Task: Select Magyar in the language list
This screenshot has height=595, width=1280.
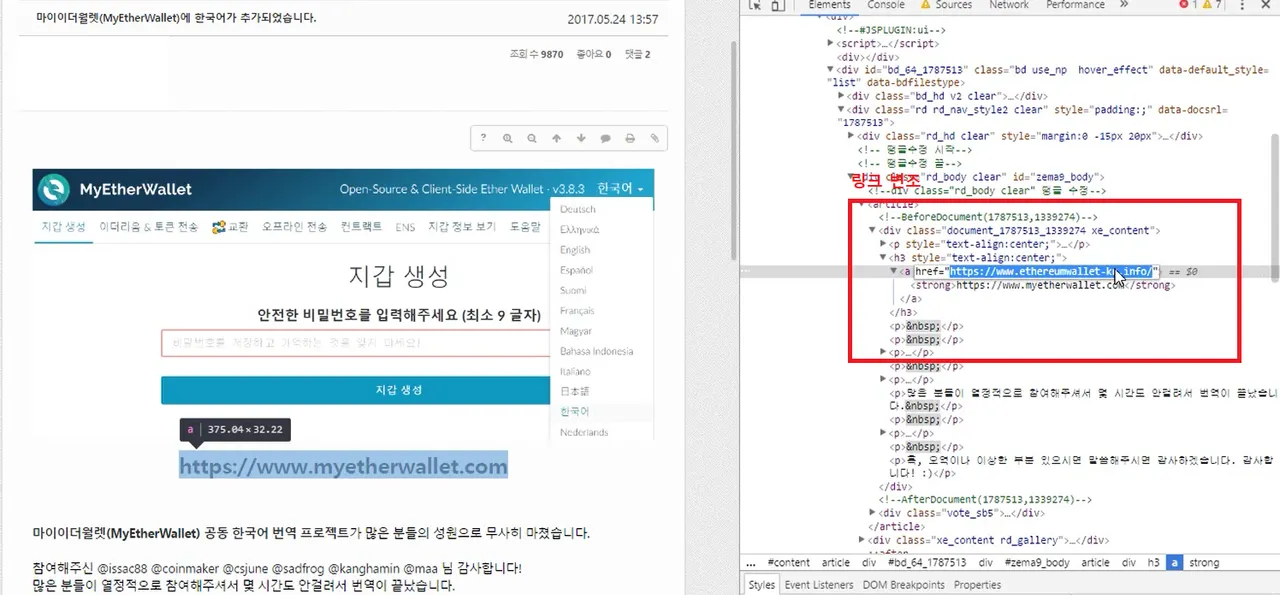Action: point(576,331)
